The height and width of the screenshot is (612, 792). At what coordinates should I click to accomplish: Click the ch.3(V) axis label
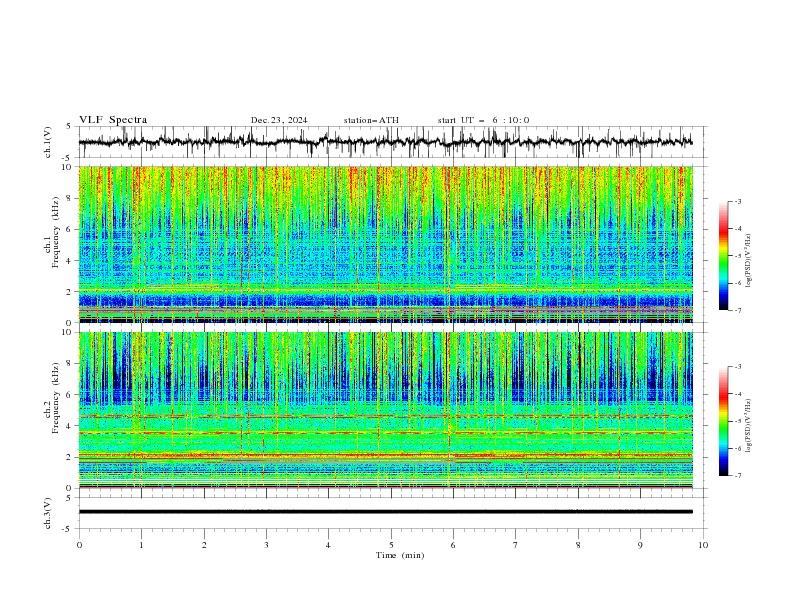click(x=48, y=513)
